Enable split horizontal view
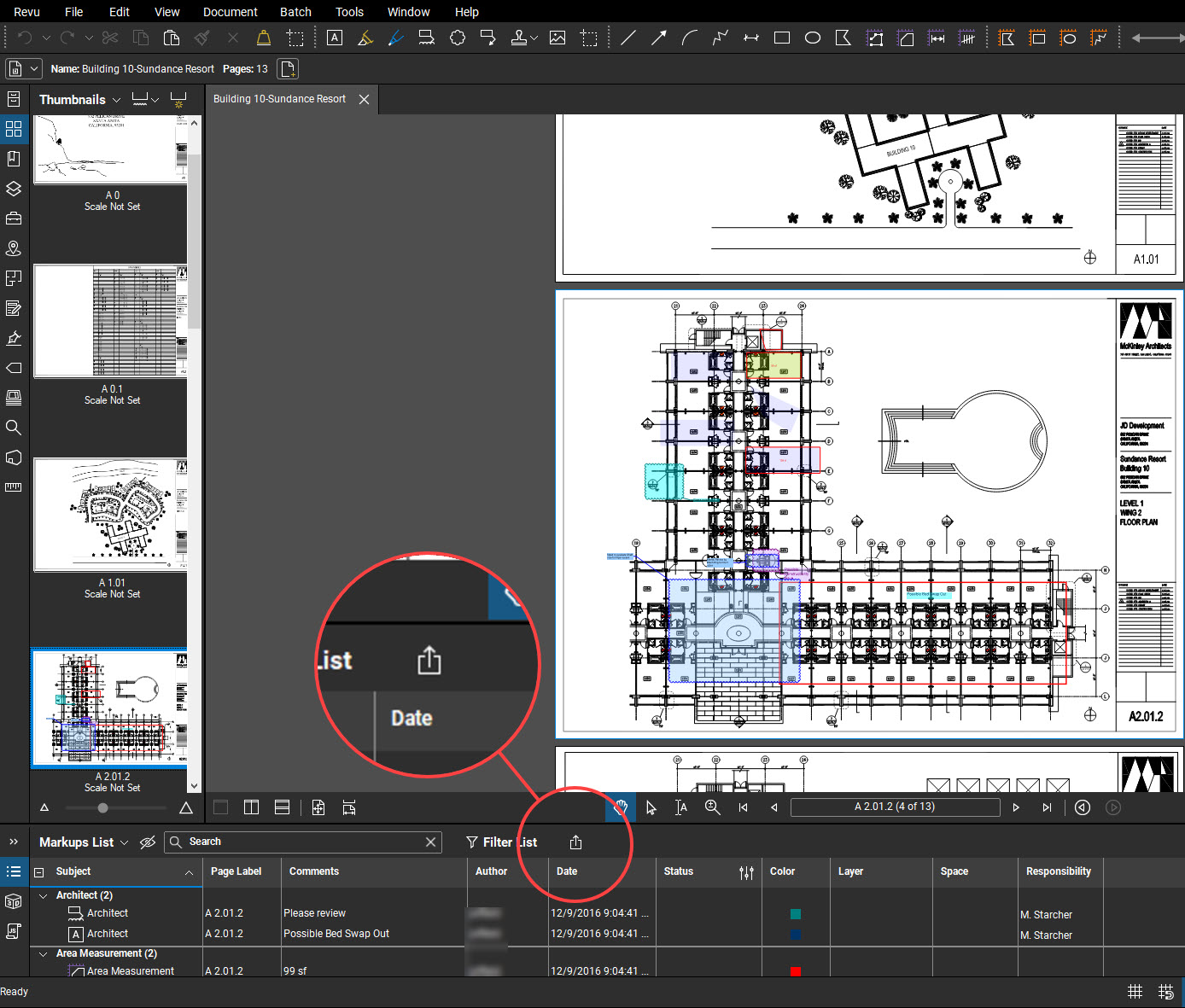This screenshot has width=1185, height=1008. (283, 807)
